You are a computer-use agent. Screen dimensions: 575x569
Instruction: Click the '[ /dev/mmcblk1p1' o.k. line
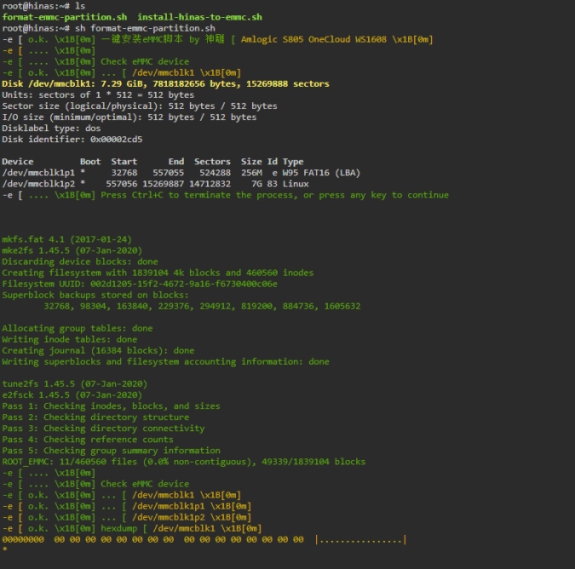127,506
